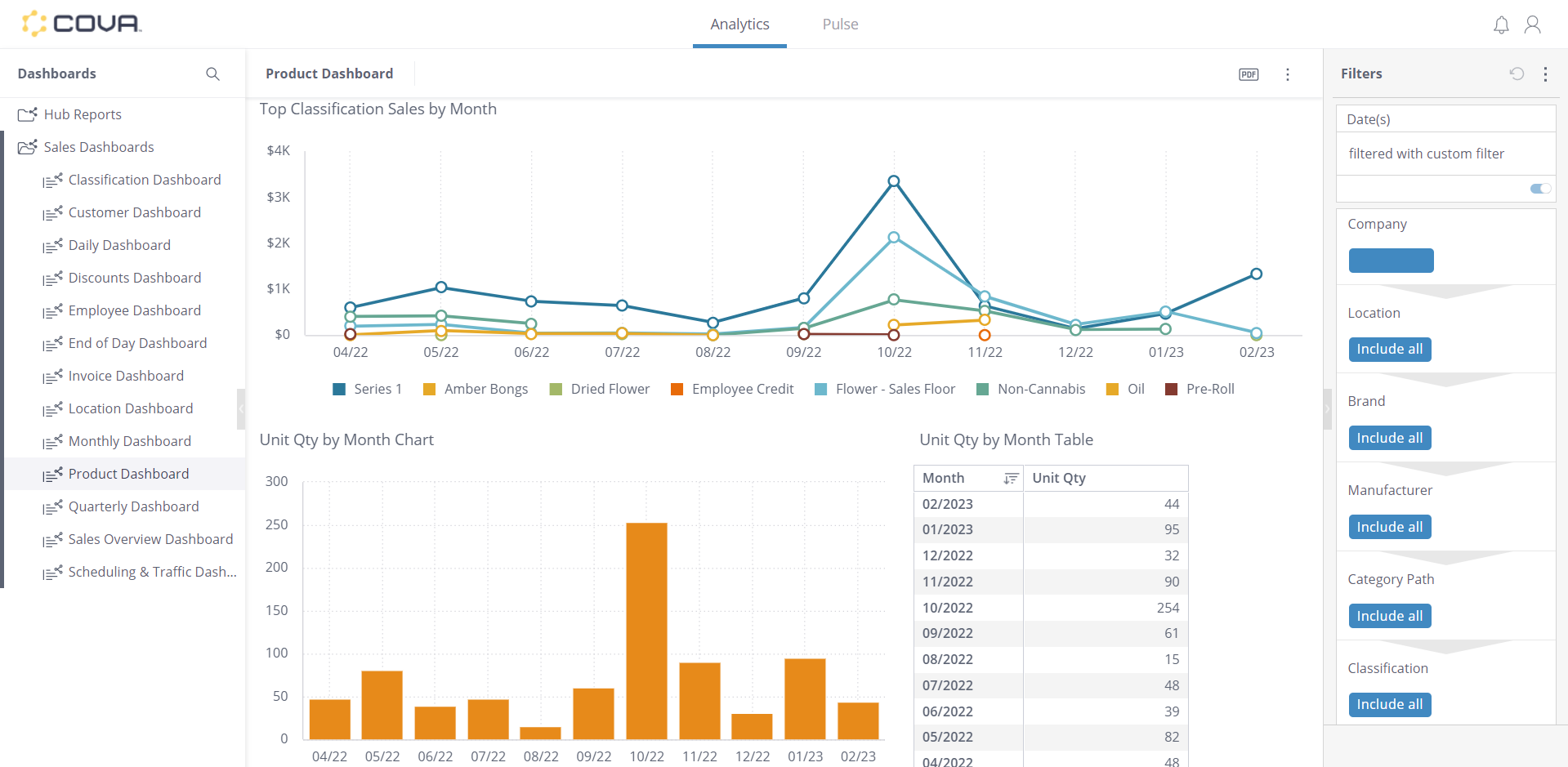Collapse the left dashboards sidebar
1568x767 pixels.
pyautogui.click(x=241, y=408)
